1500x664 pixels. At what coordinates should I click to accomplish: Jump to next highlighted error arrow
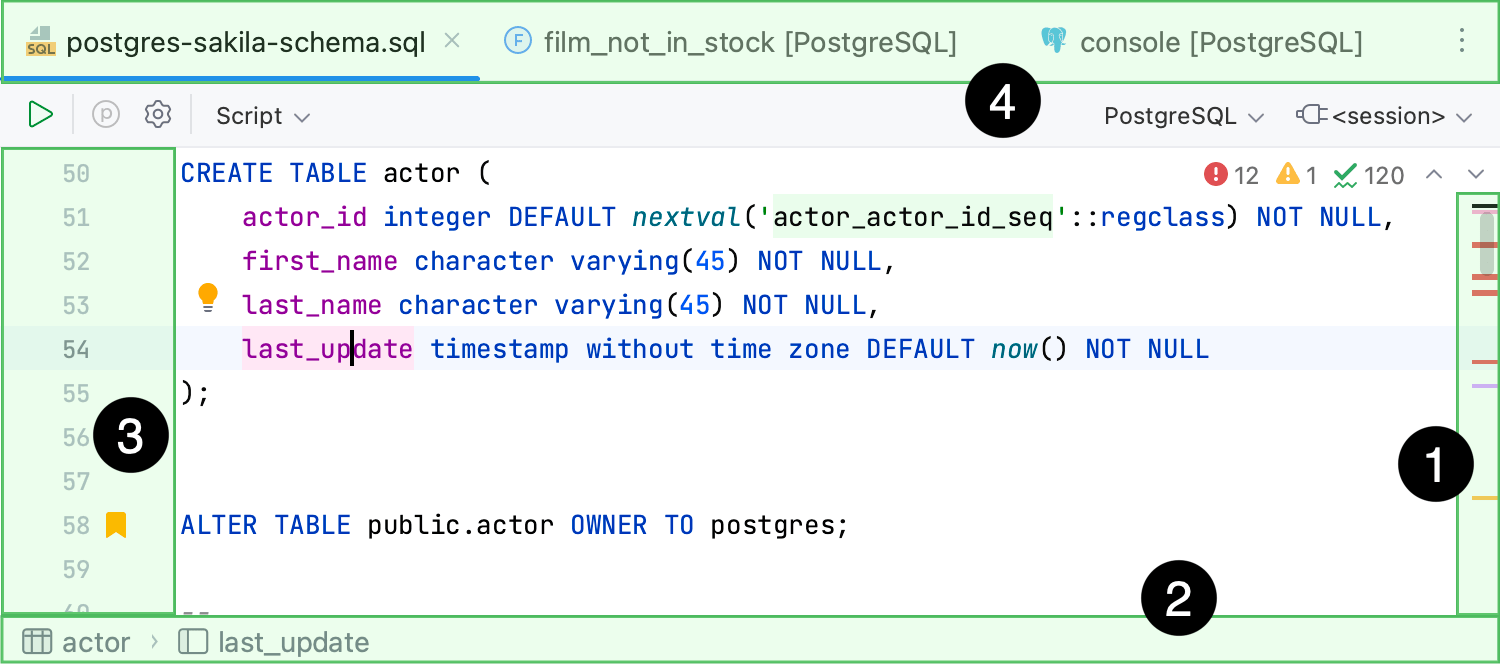[1474, 175]
